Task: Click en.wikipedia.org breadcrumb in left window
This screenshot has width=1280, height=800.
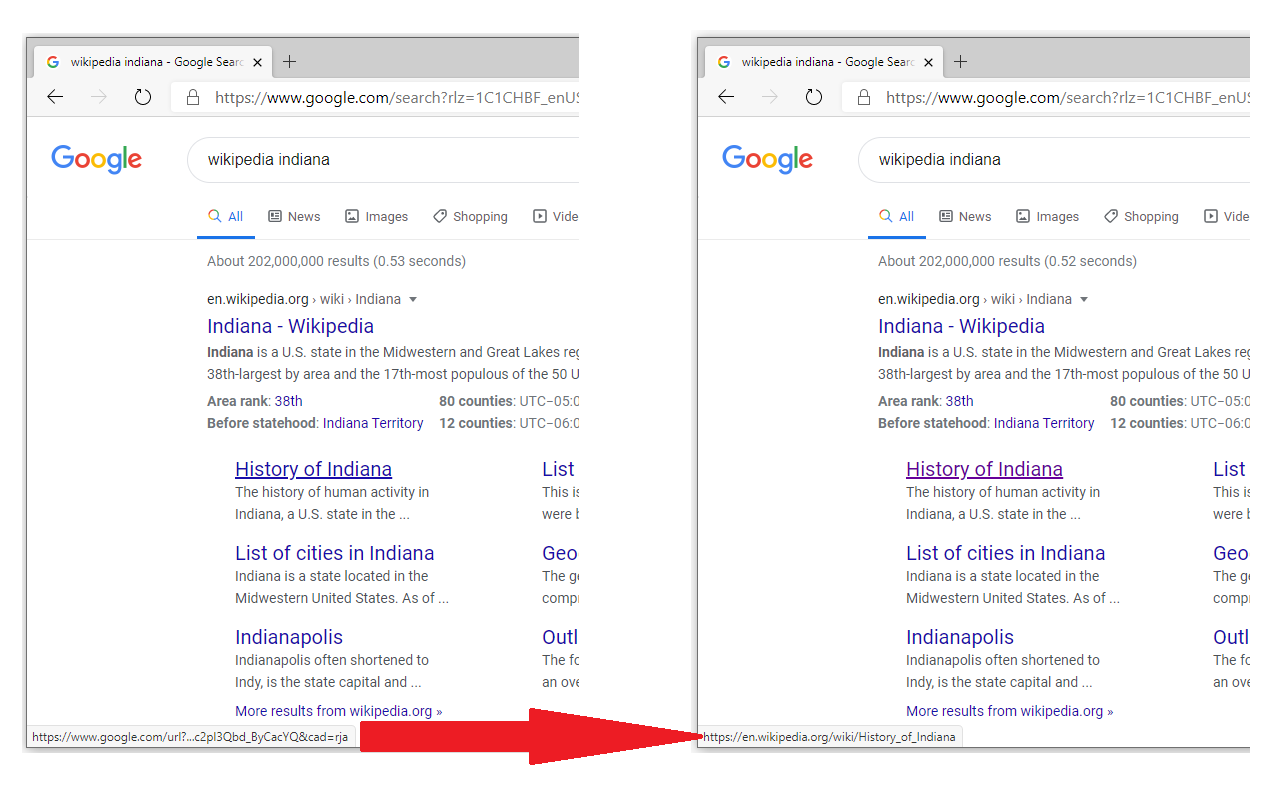Action: pyautogui.click(x=258, y=299)
